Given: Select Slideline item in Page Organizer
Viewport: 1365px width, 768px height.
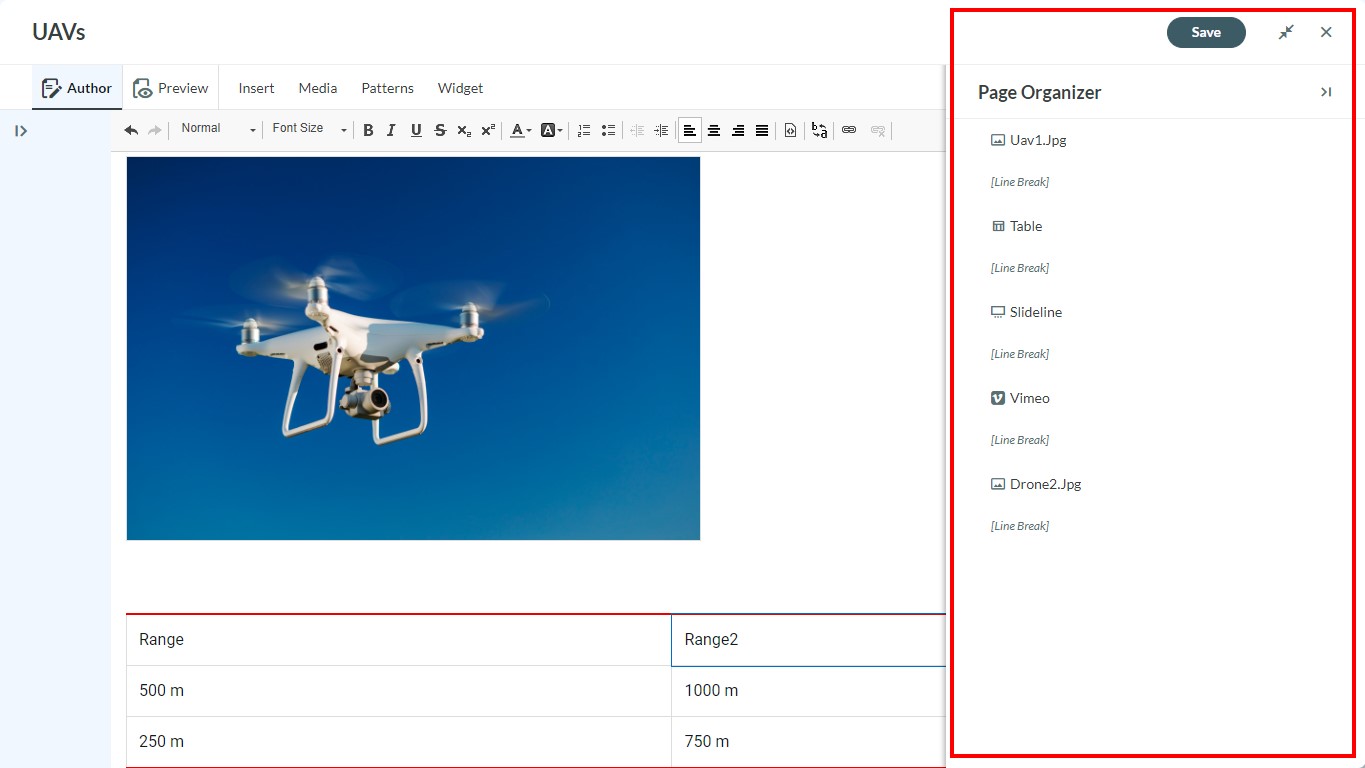Looking at the screenshot, I should click(x=1026, y=312).
